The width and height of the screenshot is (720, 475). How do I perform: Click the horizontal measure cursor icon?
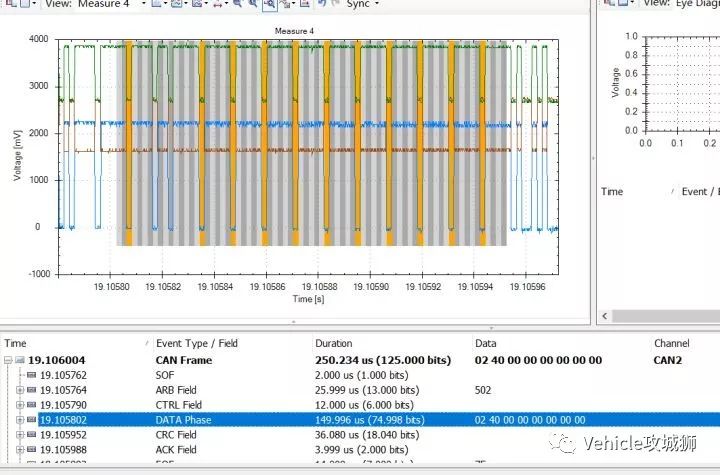217,4
